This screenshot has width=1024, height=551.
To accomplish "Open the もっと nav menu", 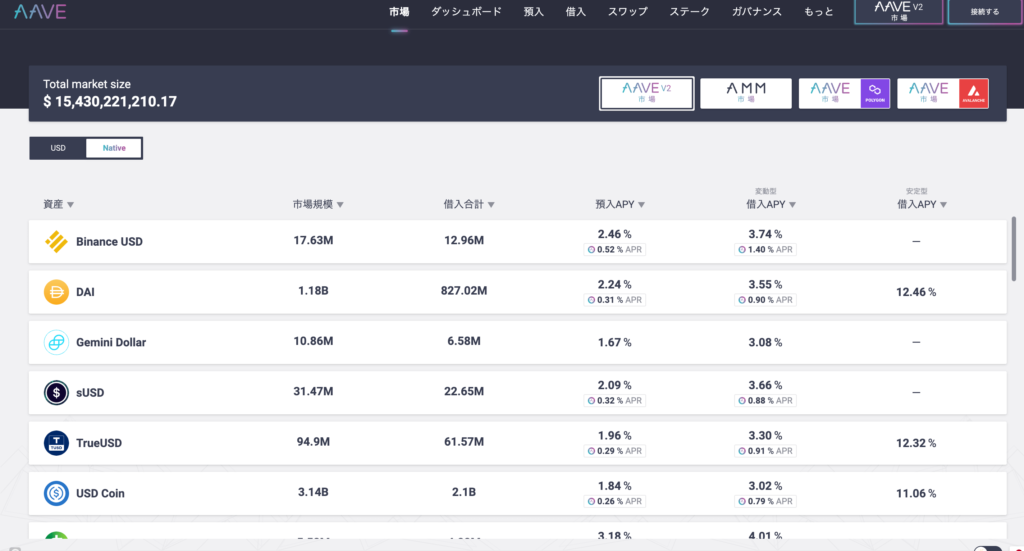I will 818,12.
